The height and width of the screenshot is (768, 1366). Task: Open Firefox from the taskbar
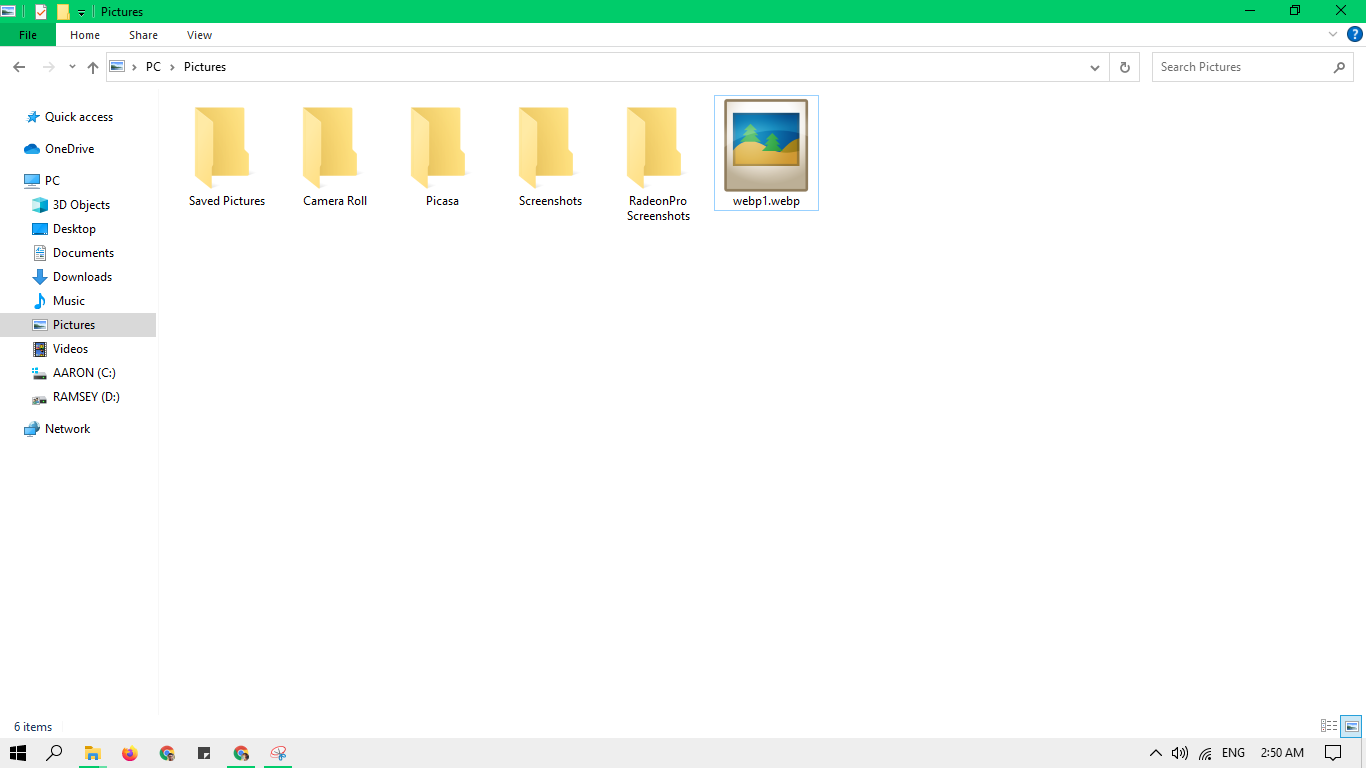(x=129, y=753)
